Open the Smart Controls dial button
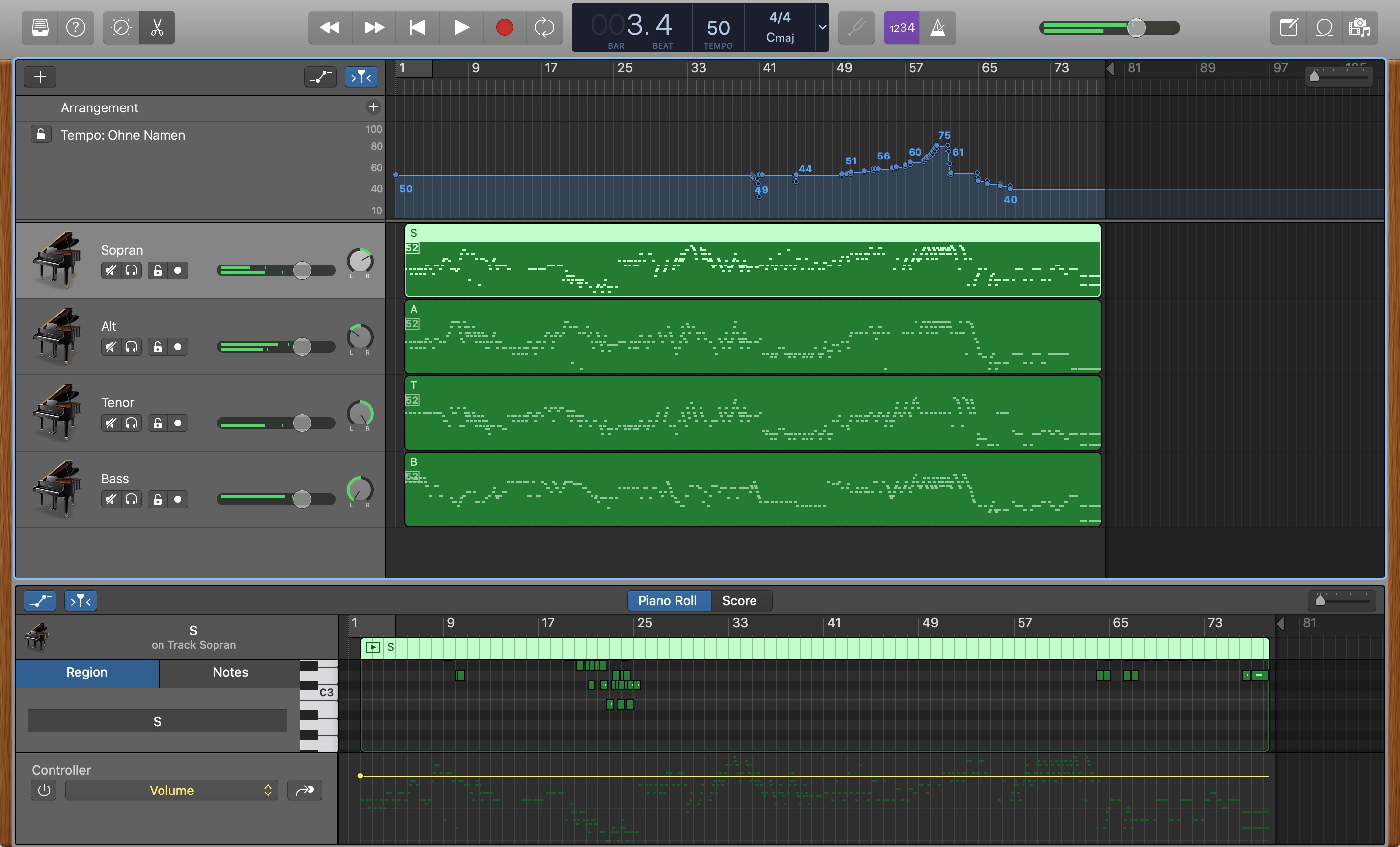Screen dimensions: 1400x847 pyautogui.click(x=121, y=27)
